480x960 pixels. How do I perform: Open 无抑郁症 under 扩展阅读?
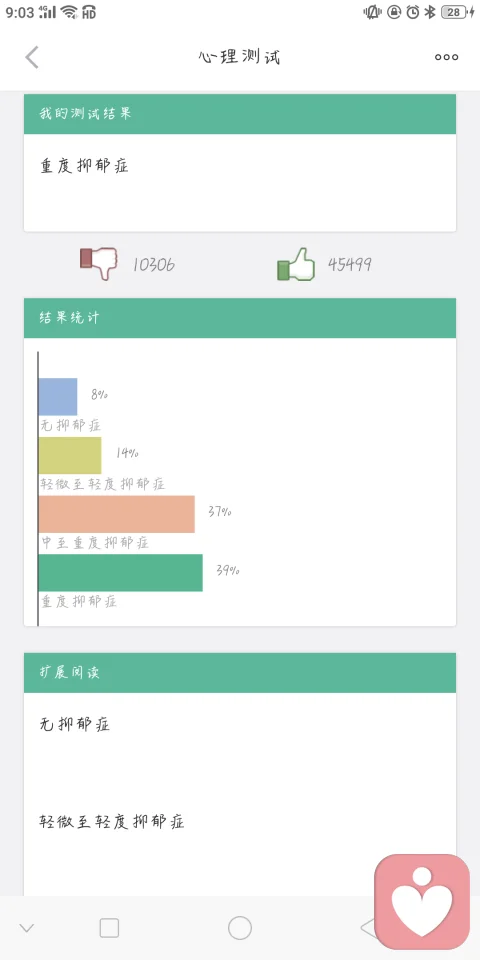click(75, 724)
